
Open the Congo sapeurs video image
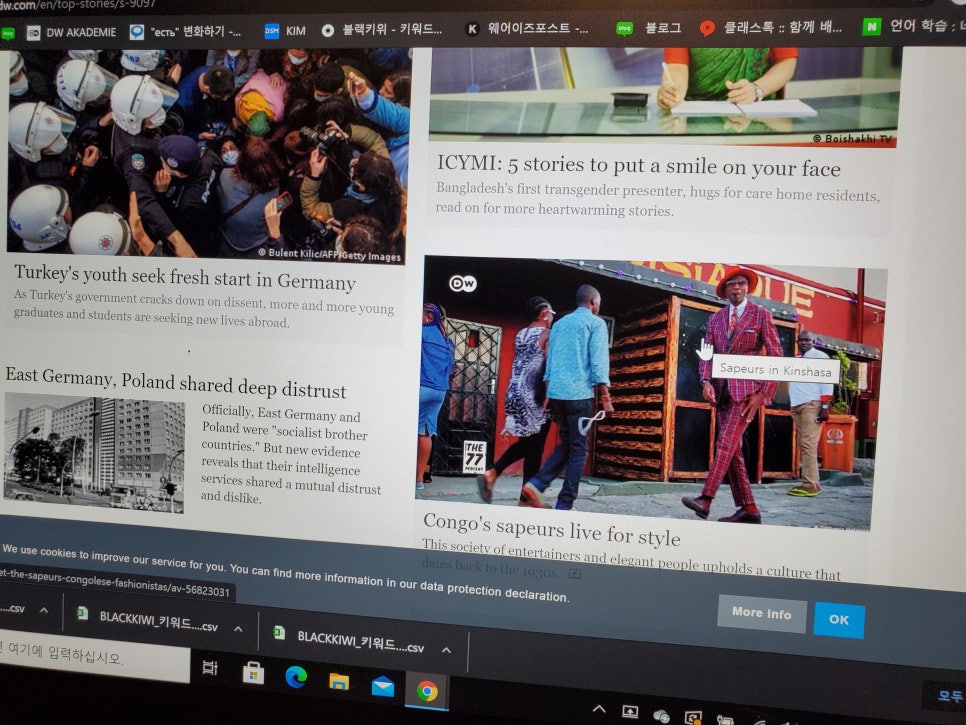point(650,392)
